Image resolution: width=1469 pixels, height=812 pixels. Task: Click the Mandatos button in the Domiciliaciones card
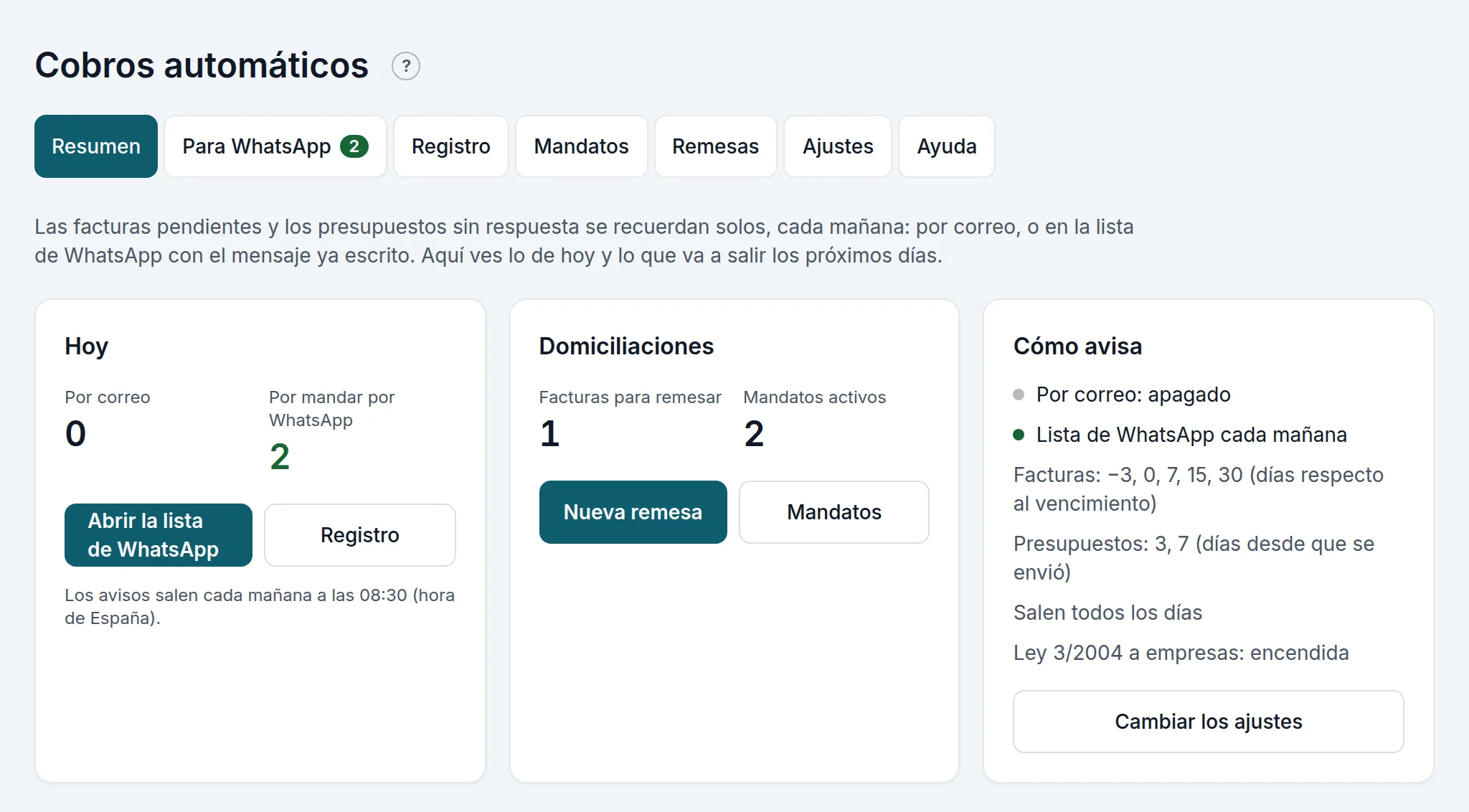834,512
